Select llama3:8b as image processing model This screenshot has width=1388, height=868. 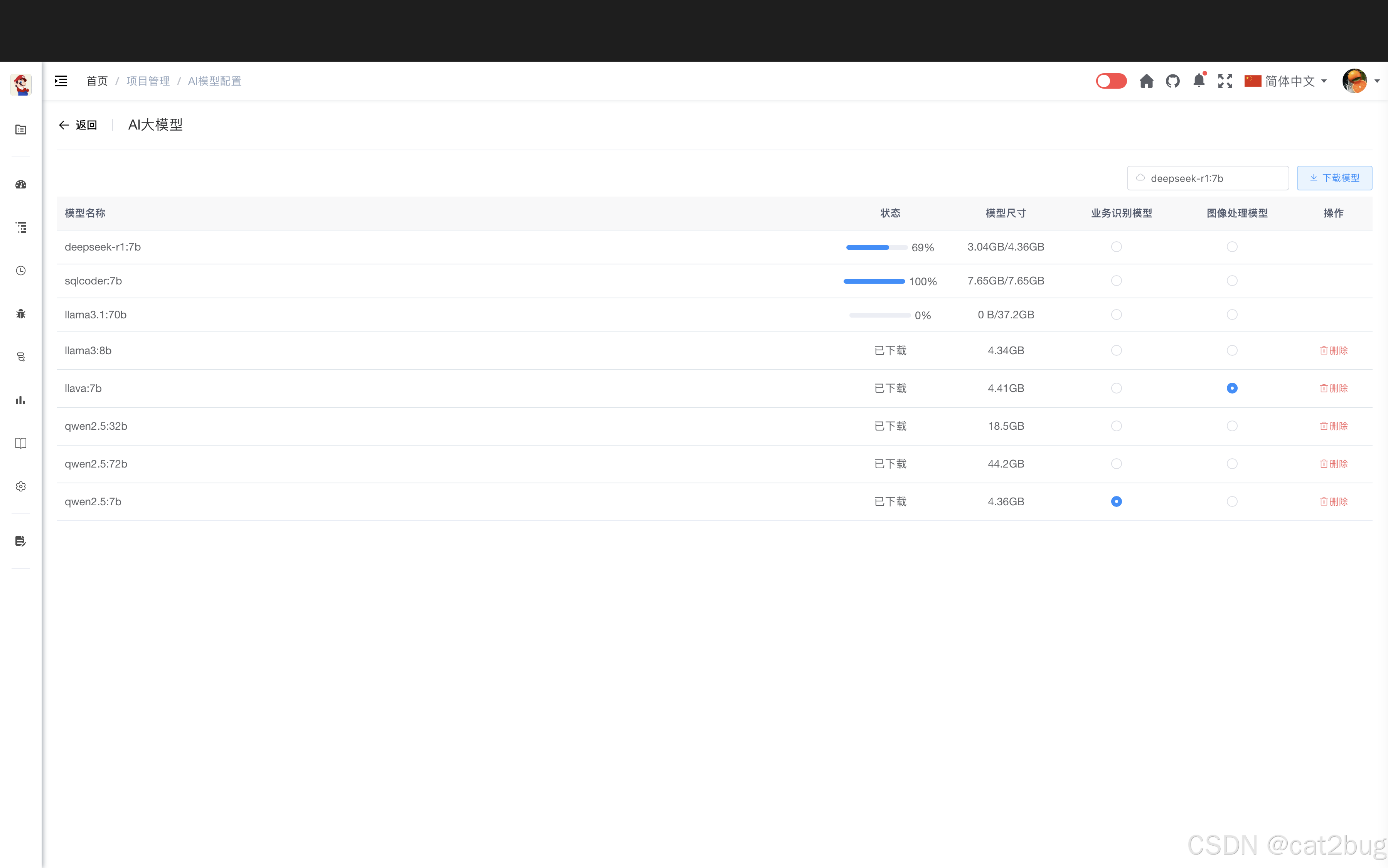click(1232, 350)
